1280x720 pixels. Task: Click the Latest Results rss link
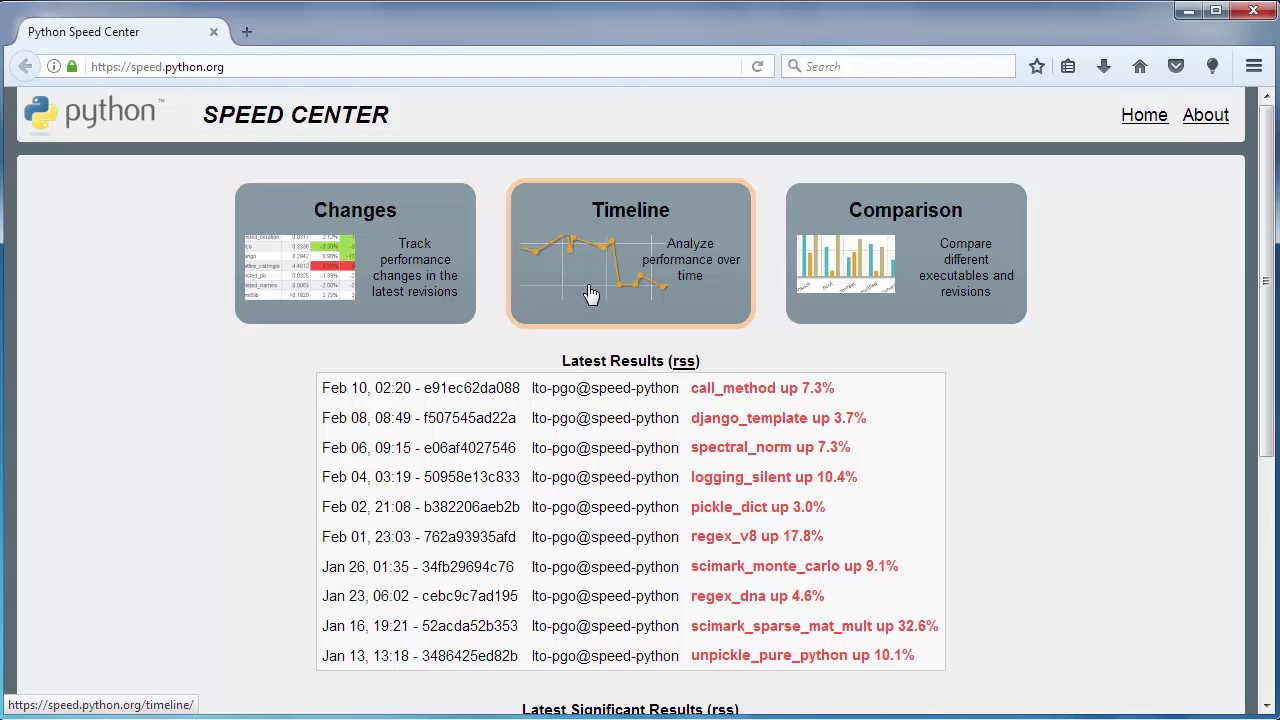point(684,361)
